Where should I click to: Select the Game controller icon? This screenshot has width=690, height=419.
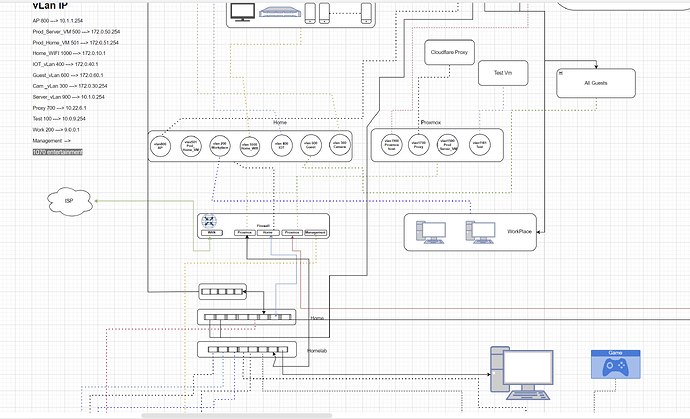click(x=615, y=364)
